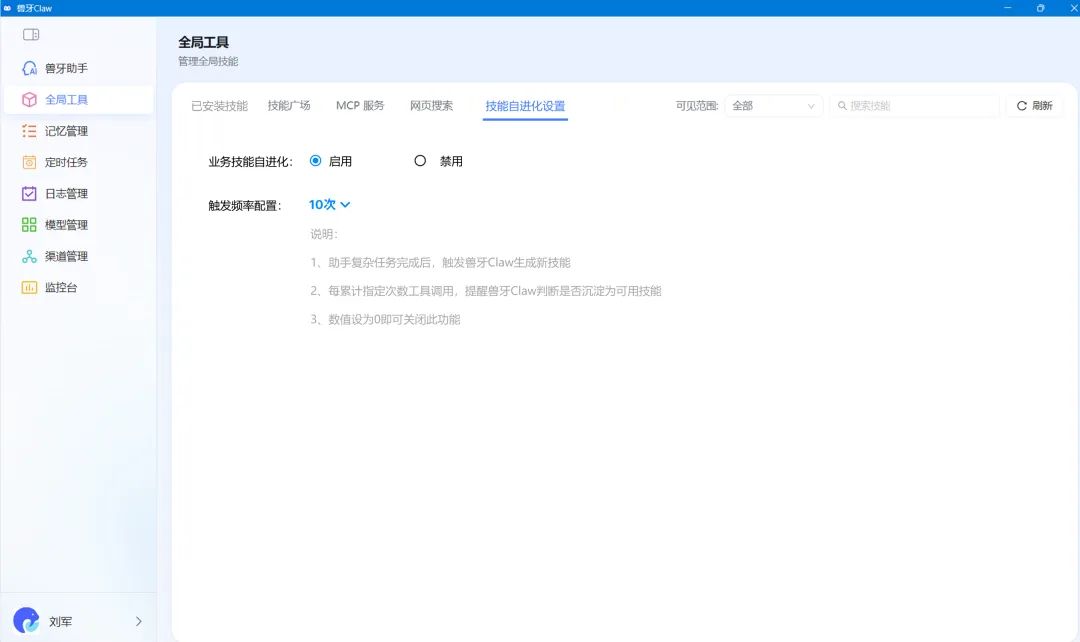Switch to the 已安装技能 tab
The image size is (1080, 642).
[219, 106]
